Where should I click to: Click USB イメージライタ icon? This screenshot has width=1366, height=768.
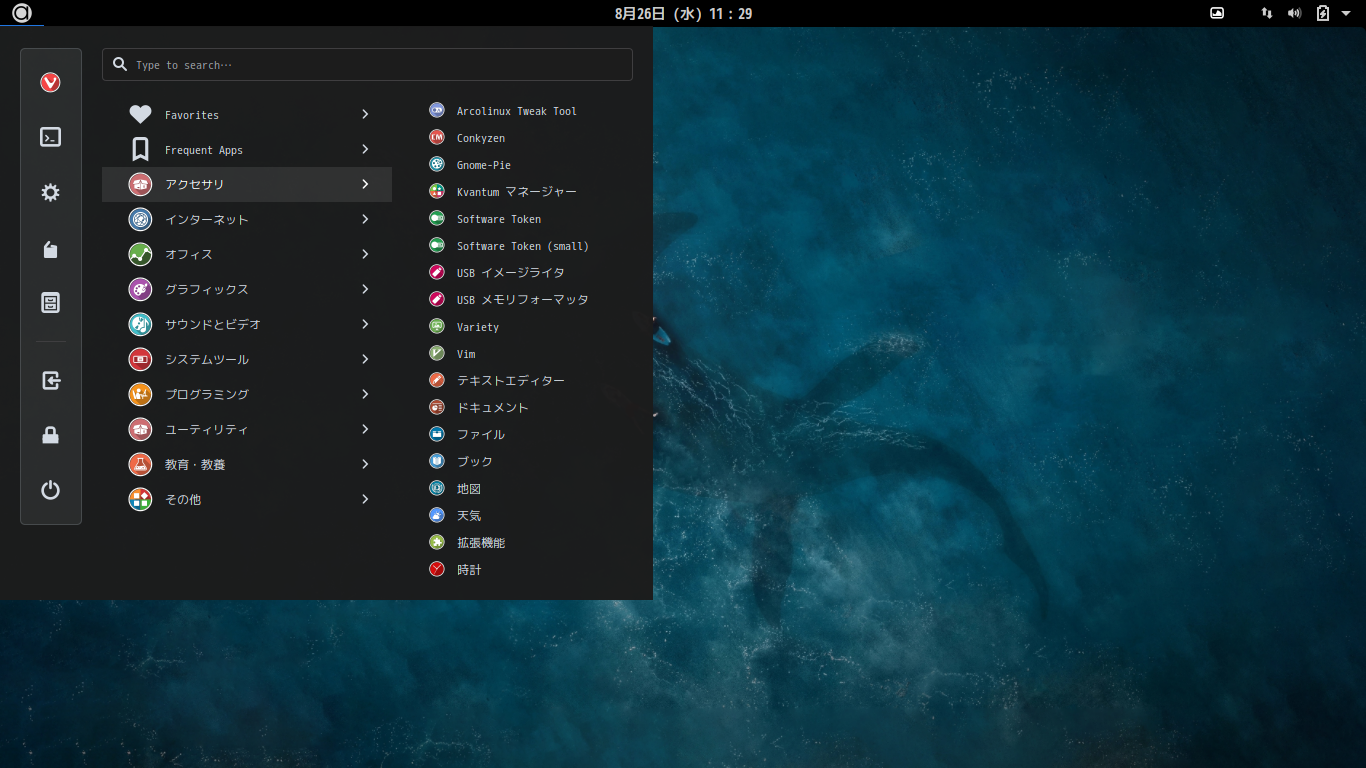(437, 273)
